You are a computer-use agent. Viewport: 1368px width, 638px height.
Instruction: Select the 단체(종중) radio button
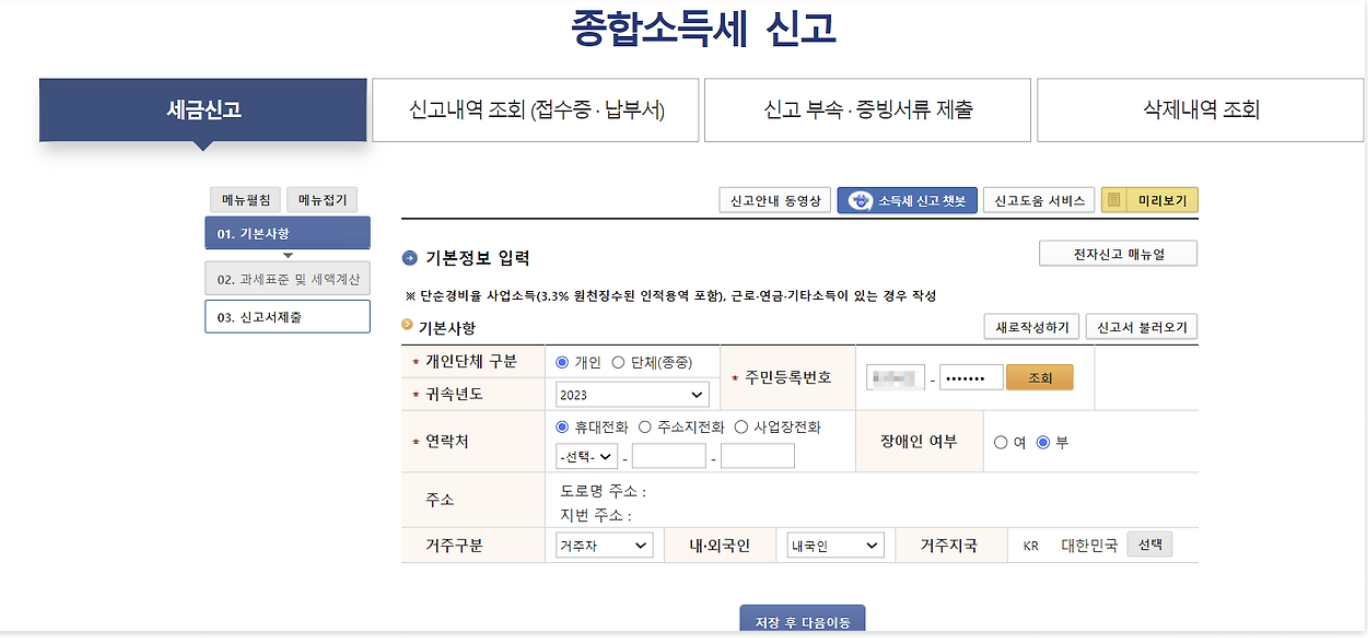(618, 362)
